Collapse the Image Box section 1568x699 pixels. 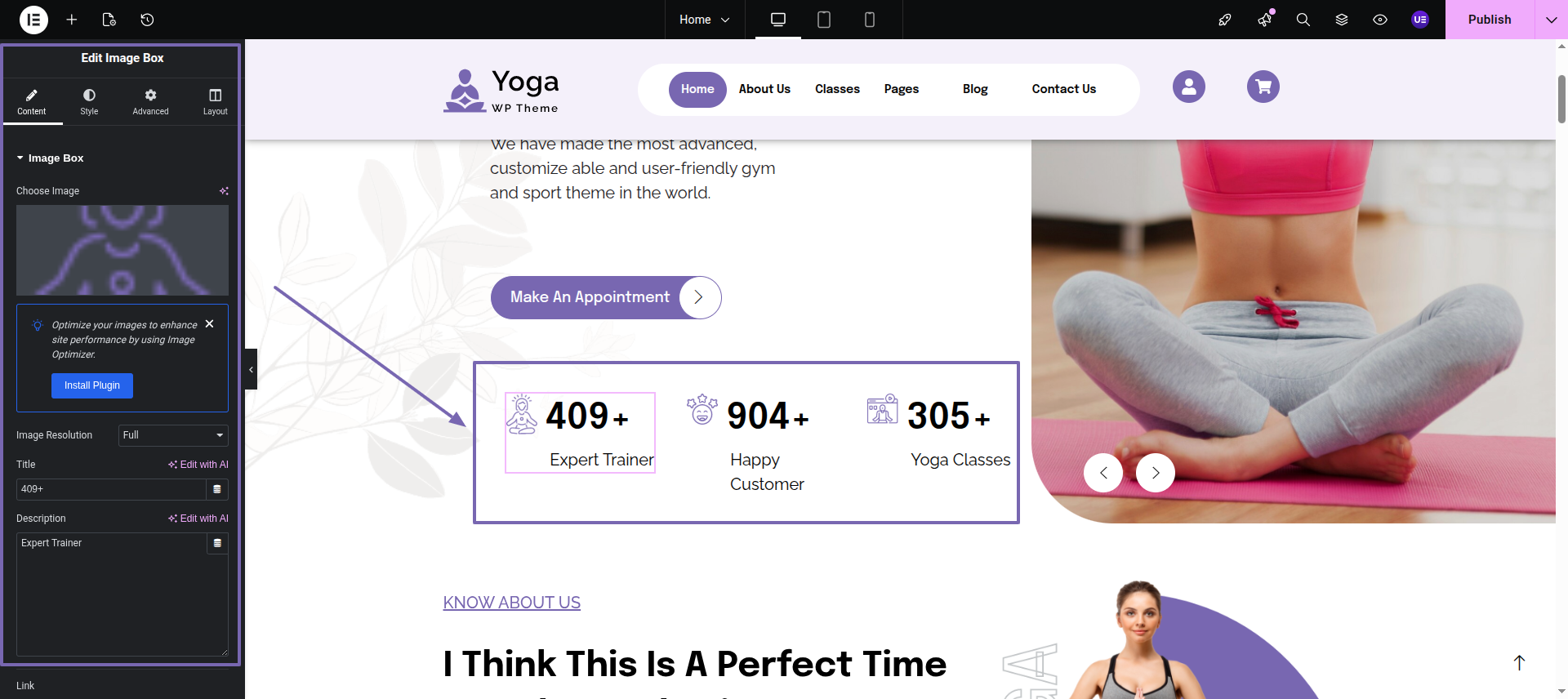click(50, 158)
